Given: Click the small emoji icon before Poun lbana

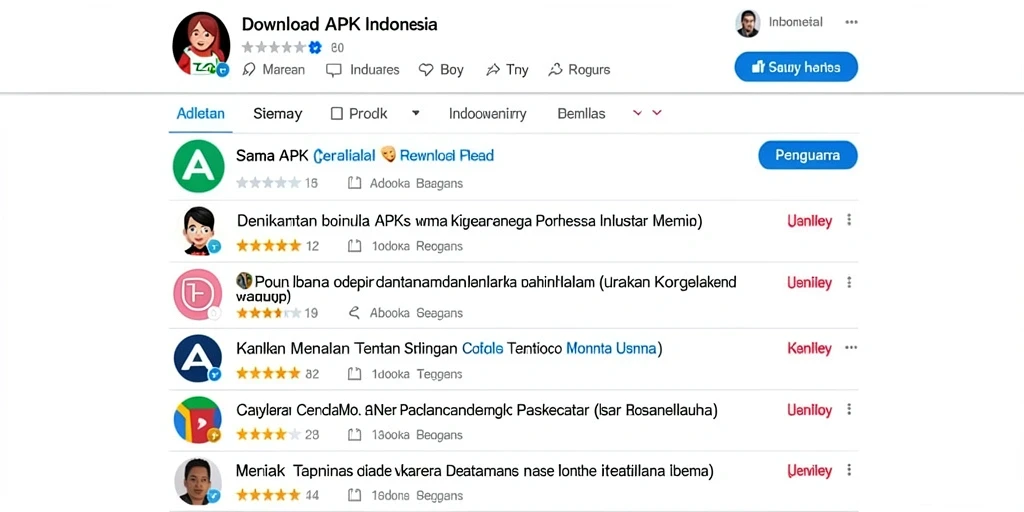Looking at the screenshot, I should [244, 281].
